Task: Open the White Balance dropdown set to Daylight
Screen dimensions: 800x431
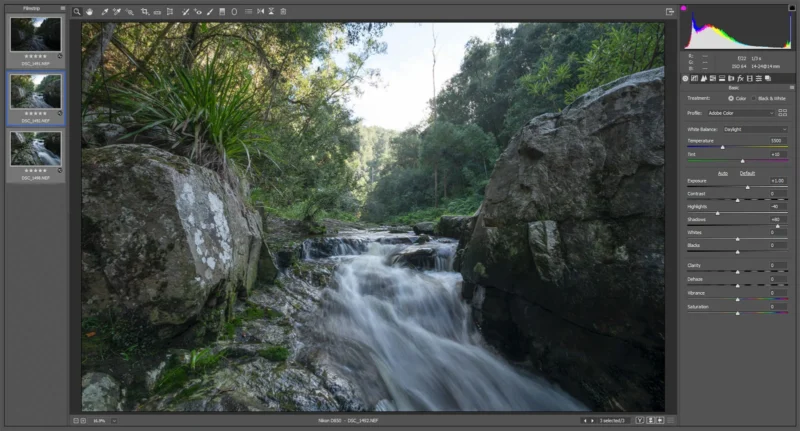Action: [x=755, y=130]
